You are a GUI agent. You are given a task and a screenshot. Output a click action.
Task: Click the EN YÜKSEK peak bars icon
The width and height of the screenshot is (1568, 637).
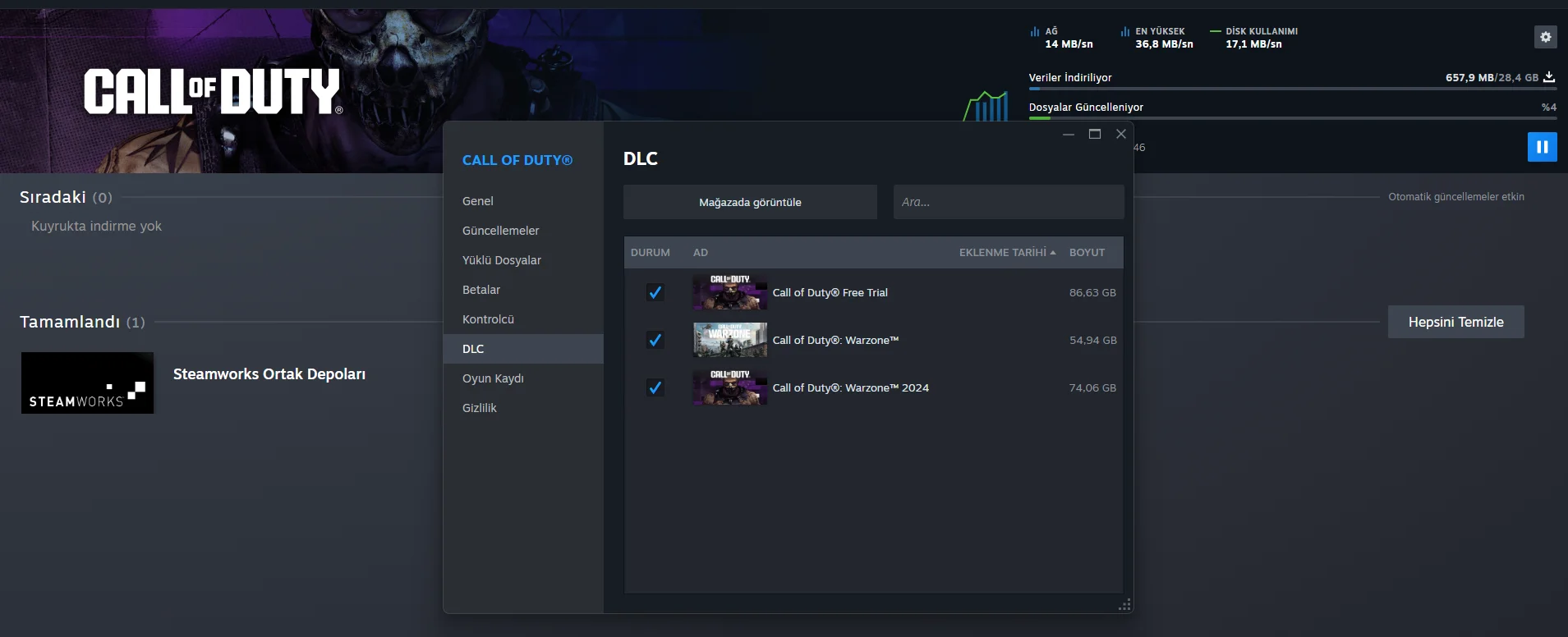coord(1125,32)
